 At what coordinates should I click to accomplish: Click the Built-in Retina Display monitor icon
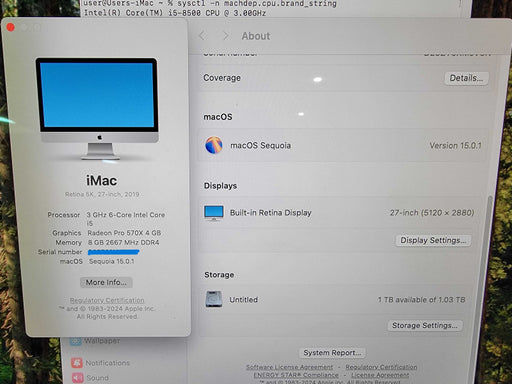214,213
